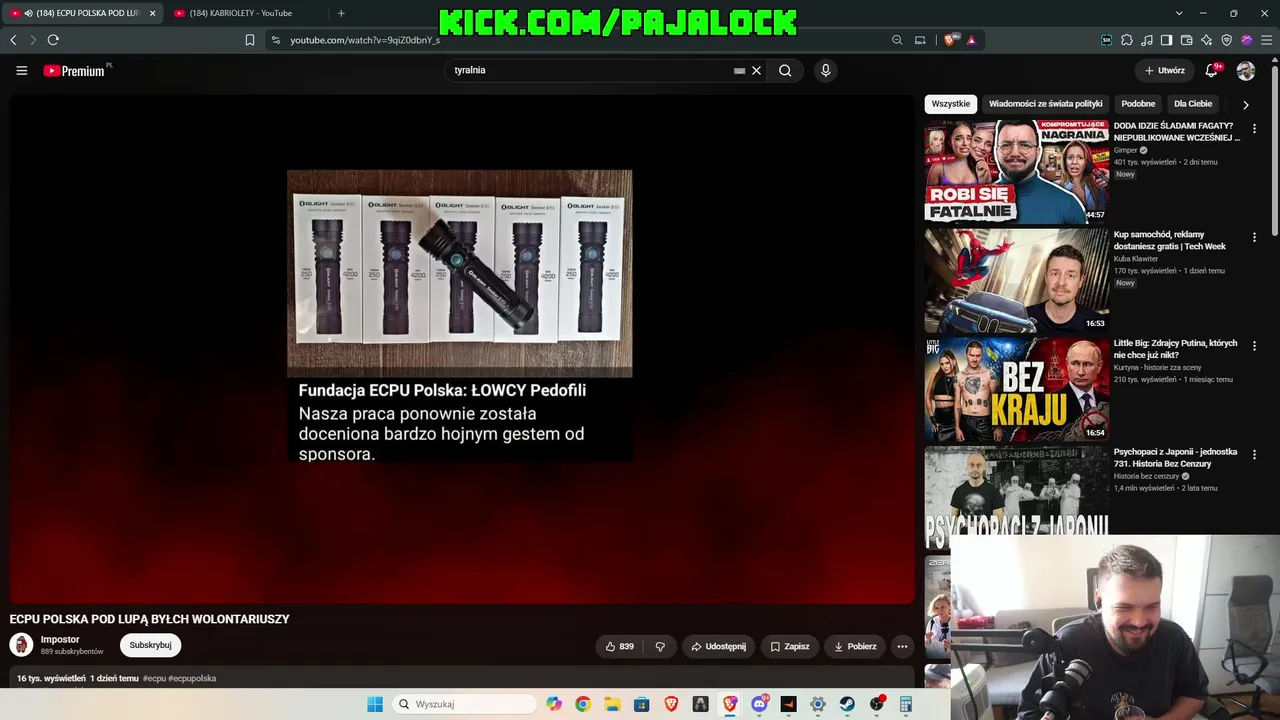The image size is (1280, 720).
Task: Open the on-screen keyboard in the search box
Action: pyautogui.click(x=739, y=71)
